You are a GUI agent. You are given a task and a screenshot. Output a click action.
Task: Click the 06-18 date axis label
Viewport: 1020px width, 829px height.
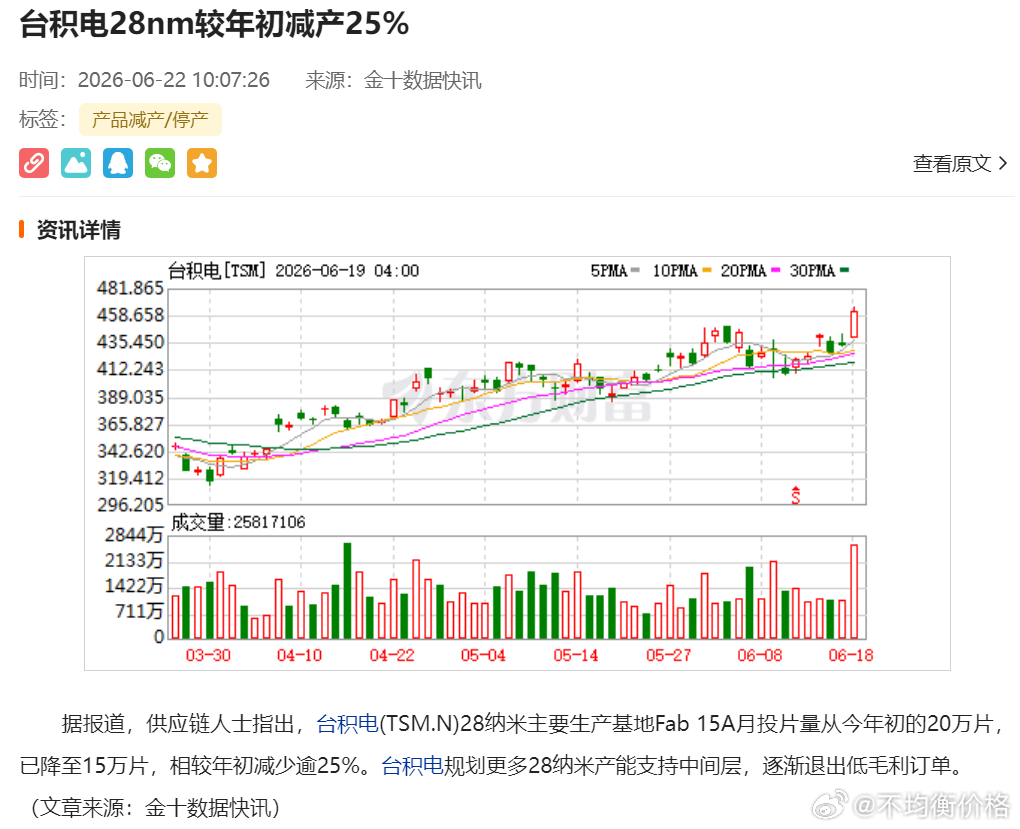coord(851,655)
